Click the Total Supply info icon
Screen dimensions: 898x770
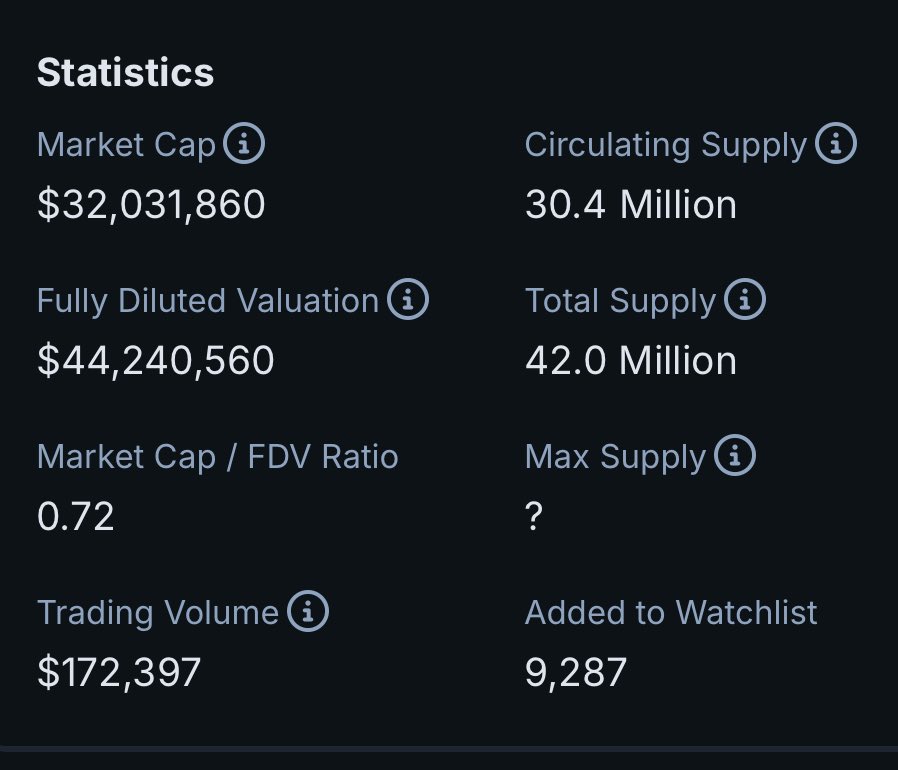coord(745,299)
